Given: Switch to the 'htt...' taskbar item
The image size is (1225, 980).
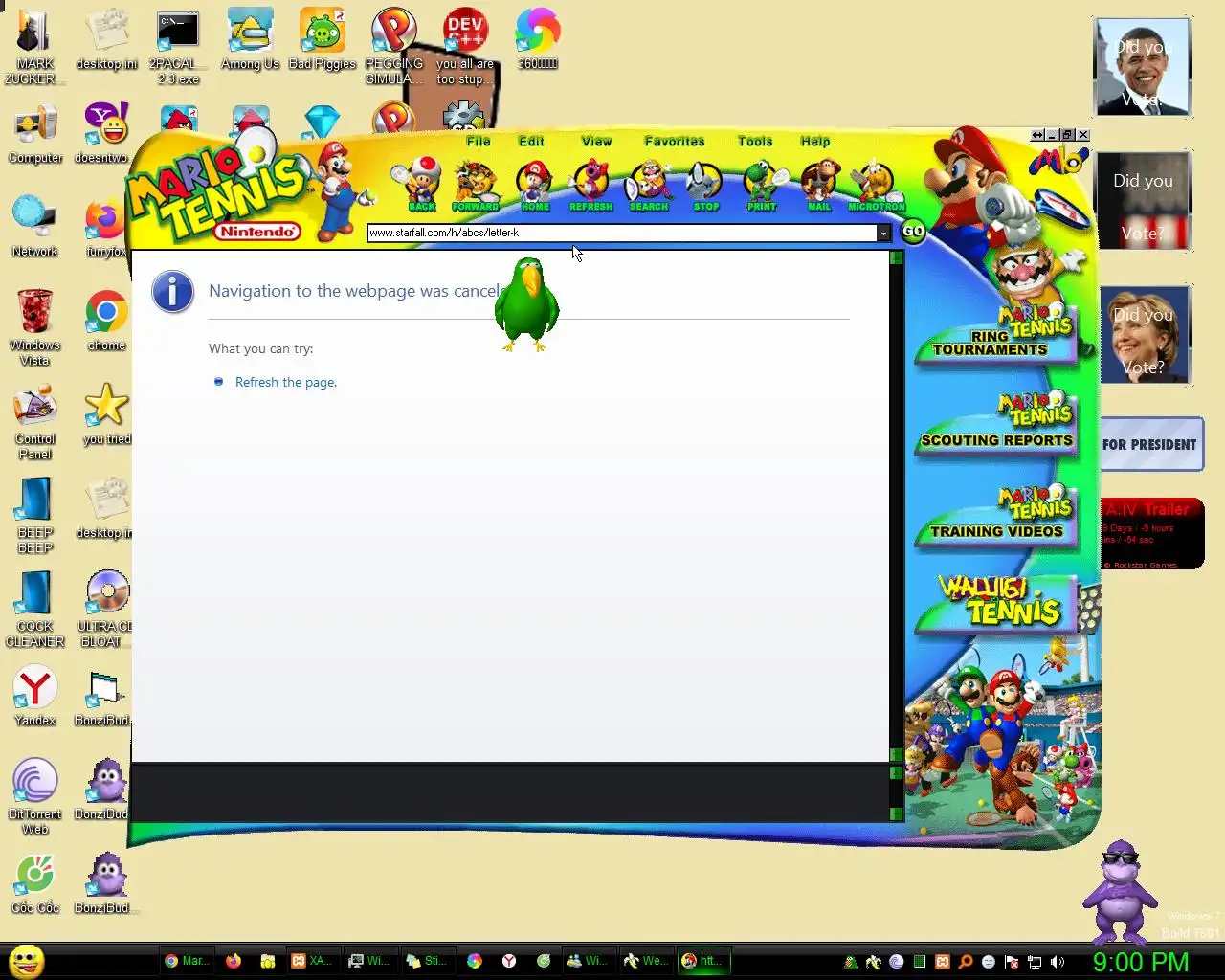Looking at the screenshot, I should pyautogui.click(x=703, y=961).
